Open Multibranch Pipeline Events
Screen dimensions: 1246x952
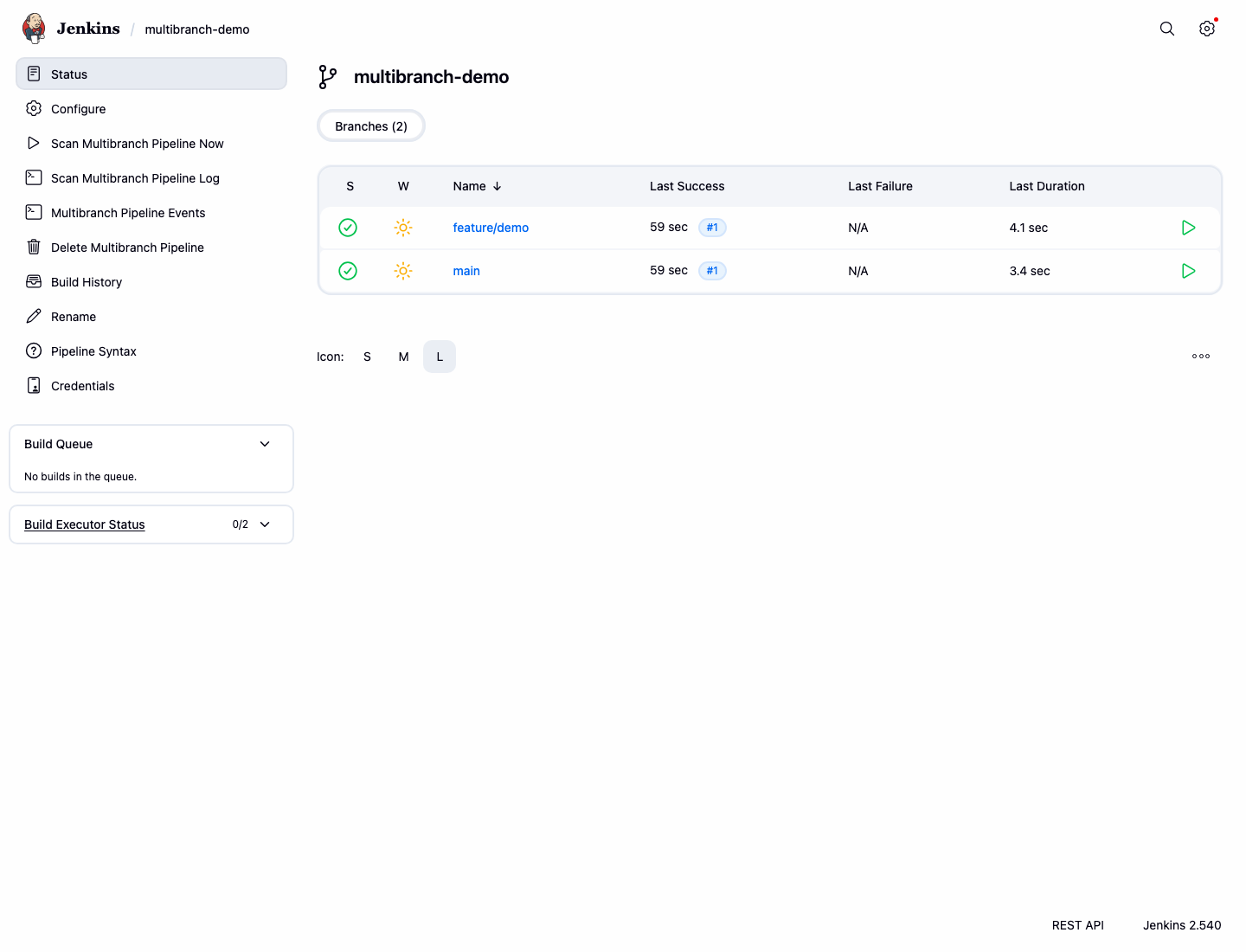point(151,212)
